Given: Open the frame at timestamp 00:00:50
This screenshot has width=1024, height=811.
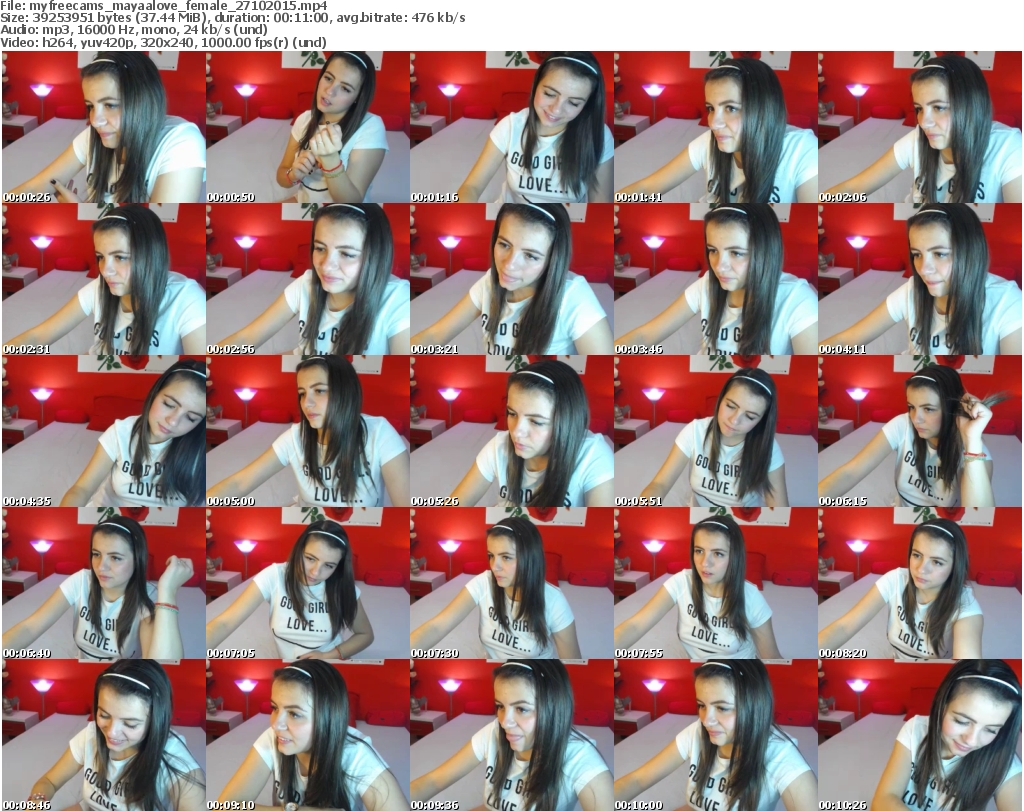Looking at the screenshot, I should click(x=308, y=127).
